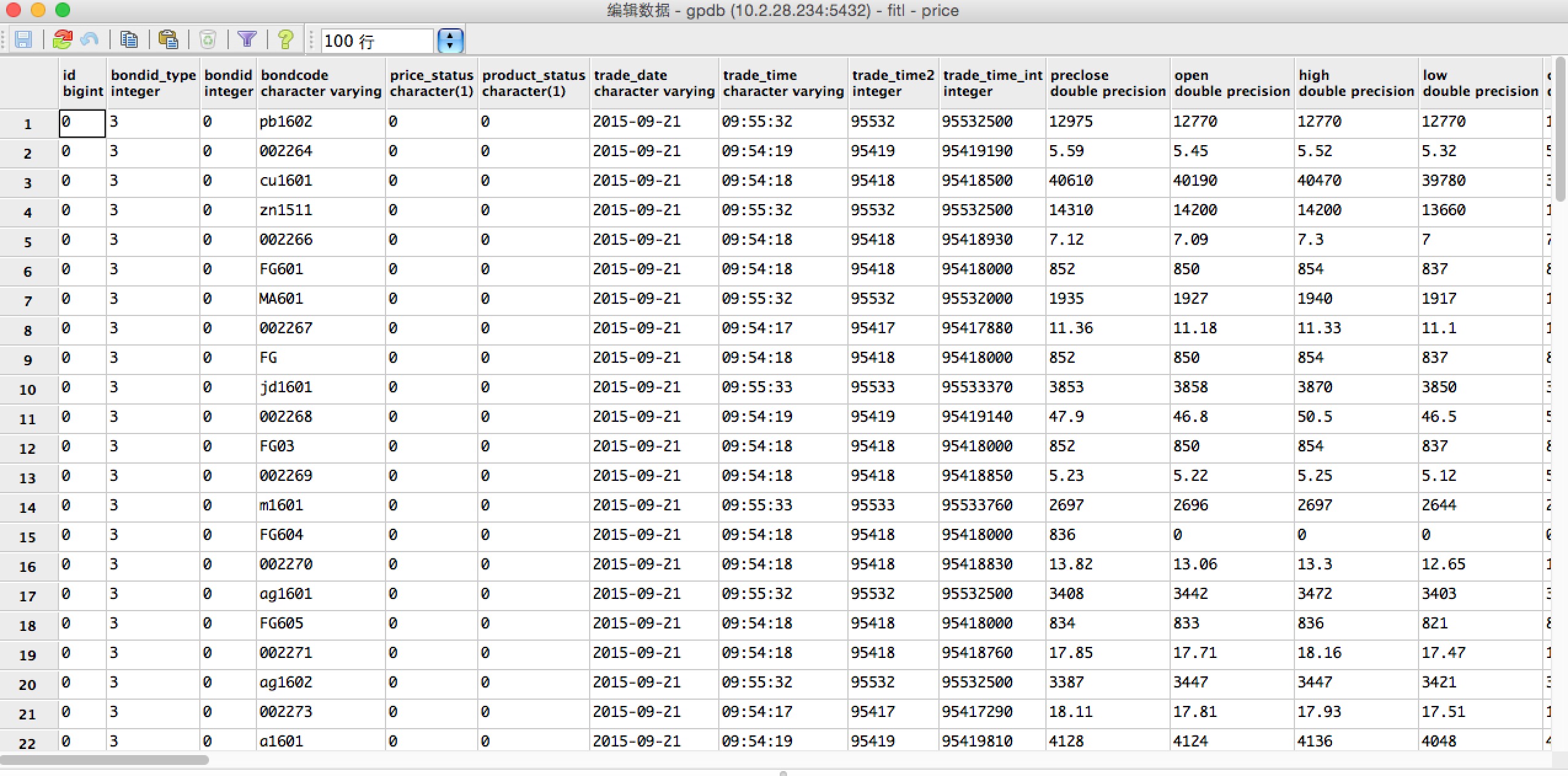Select row header number 7
Viewport: 1568px width, 776px height.
(x=28, y=301)
